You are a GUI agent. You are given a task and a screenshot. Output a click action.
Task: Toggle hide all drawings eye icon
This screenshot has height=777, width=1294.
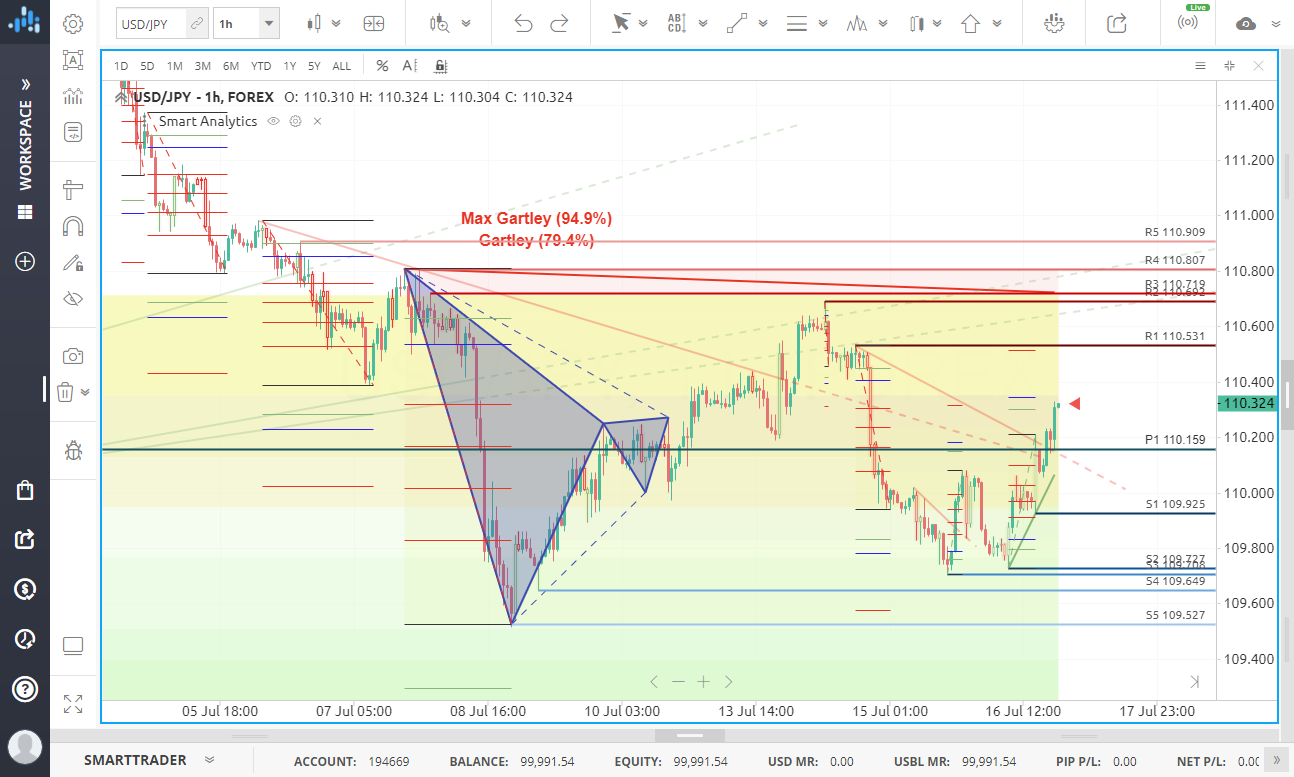[x=73, y=298]
